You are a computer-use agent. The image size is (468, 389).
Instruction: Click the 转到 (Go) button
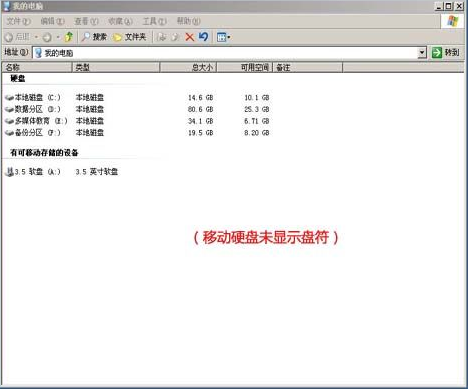(446, 52)
